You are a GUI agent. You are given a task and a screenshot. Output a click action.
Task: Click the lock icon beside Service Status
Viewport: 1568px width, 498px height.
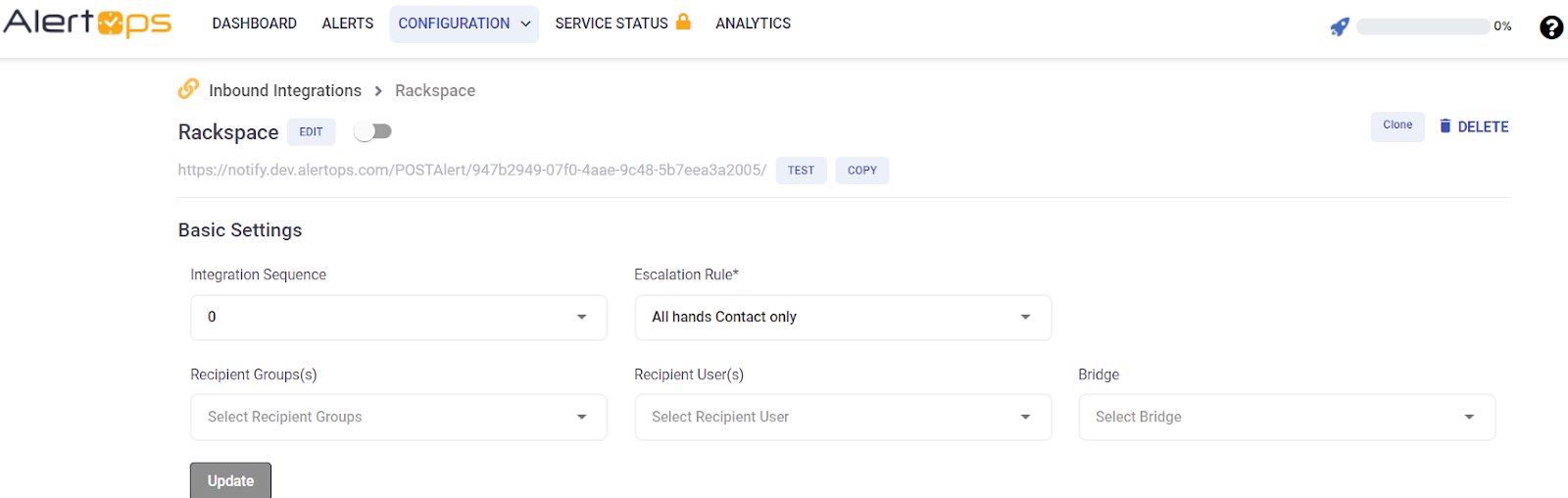tap(683, 22)
